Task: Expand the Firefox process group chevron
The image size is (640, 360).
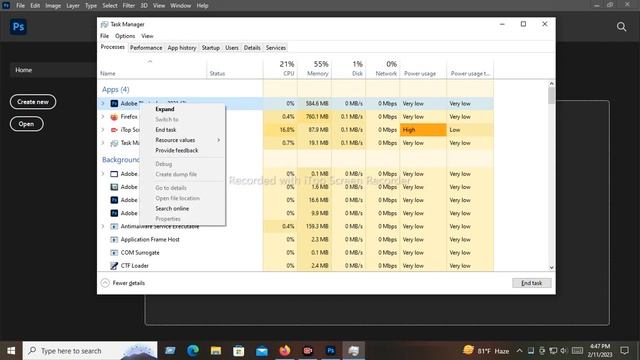Action: [103, 117]
